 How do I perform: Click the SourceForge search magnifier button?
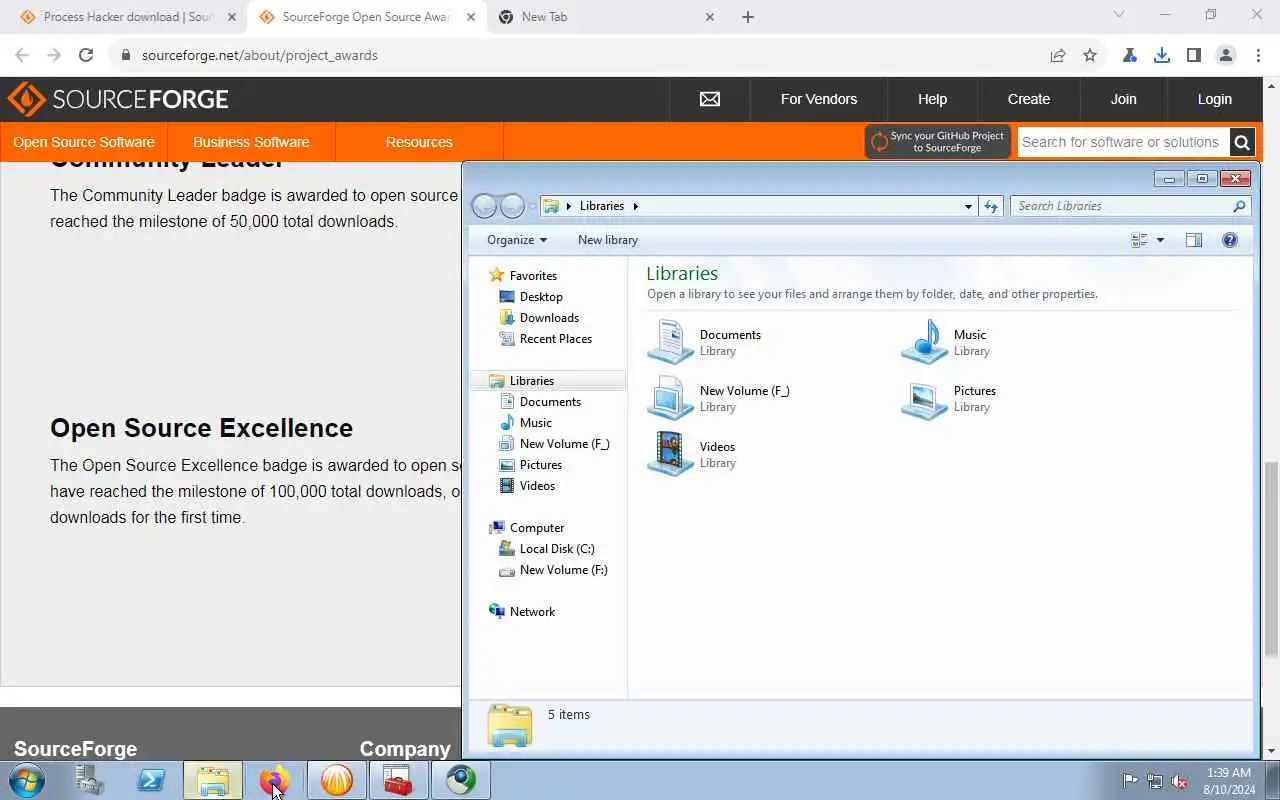[1242, 142]
